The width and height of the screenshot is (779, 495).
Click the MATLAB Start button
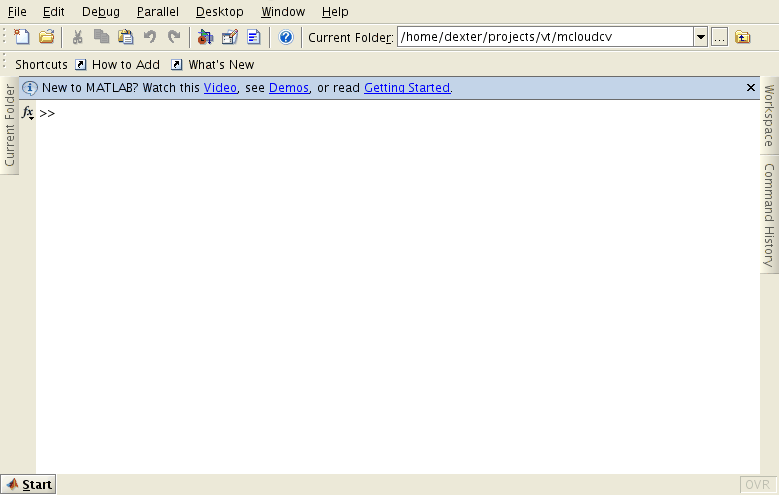click(x=28, y=485)
